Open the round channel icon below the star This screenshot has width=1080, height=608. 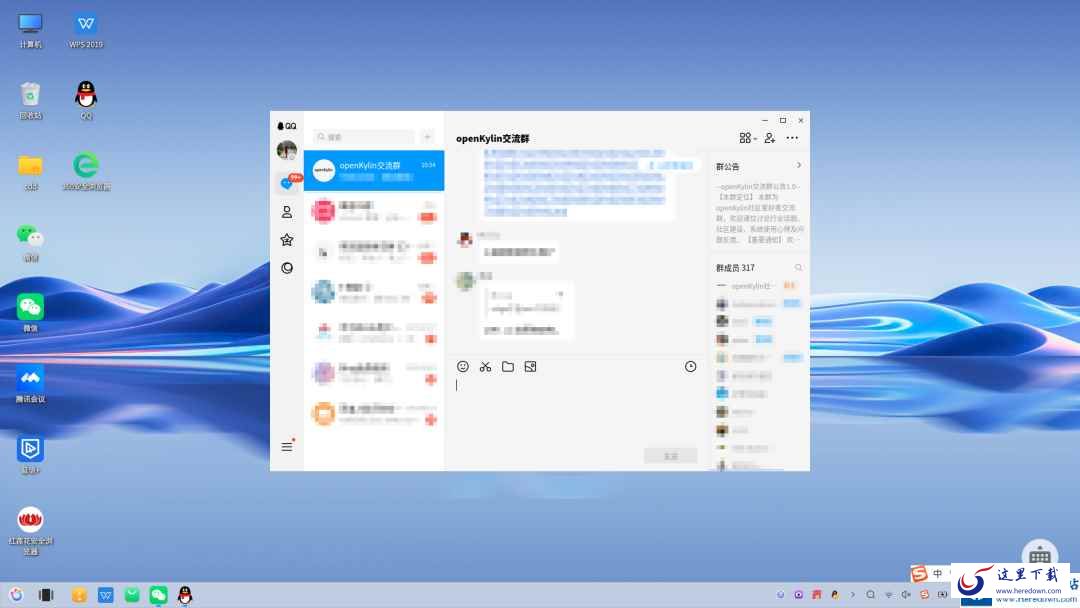coord(287,268)
